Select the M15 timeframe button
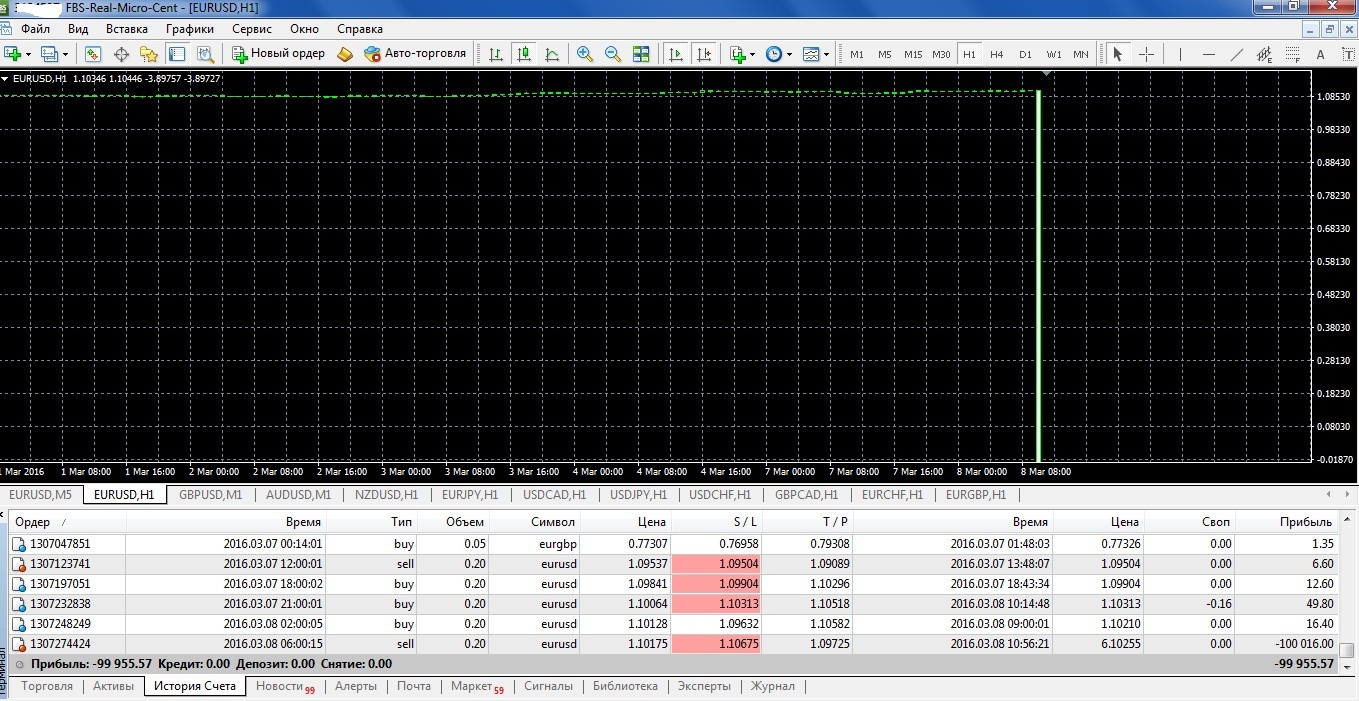This screenshot has width=1359, height=701. (913, 54)
